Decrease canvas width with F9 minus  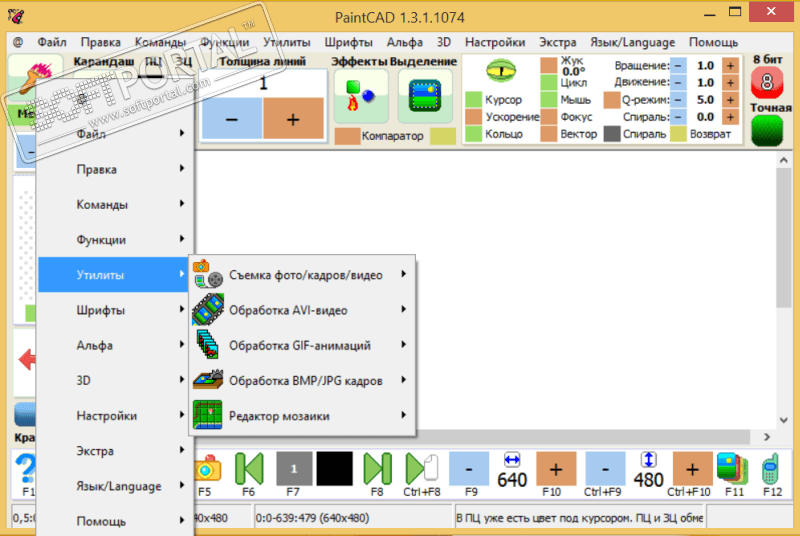(x=469, y=468)
